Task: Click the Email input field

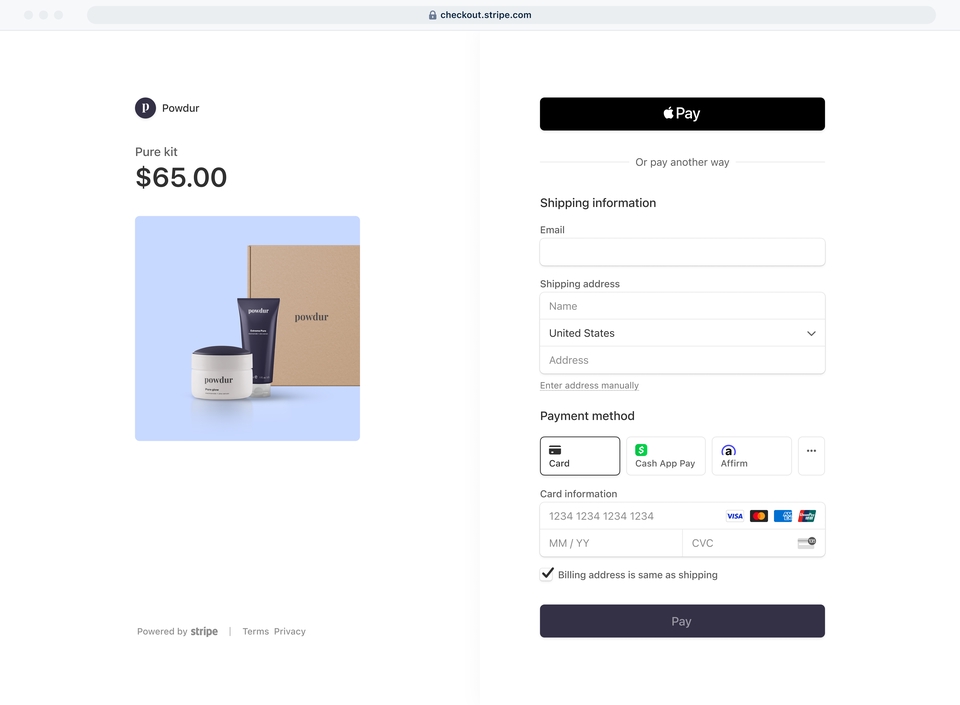Action: click(682, 252)
